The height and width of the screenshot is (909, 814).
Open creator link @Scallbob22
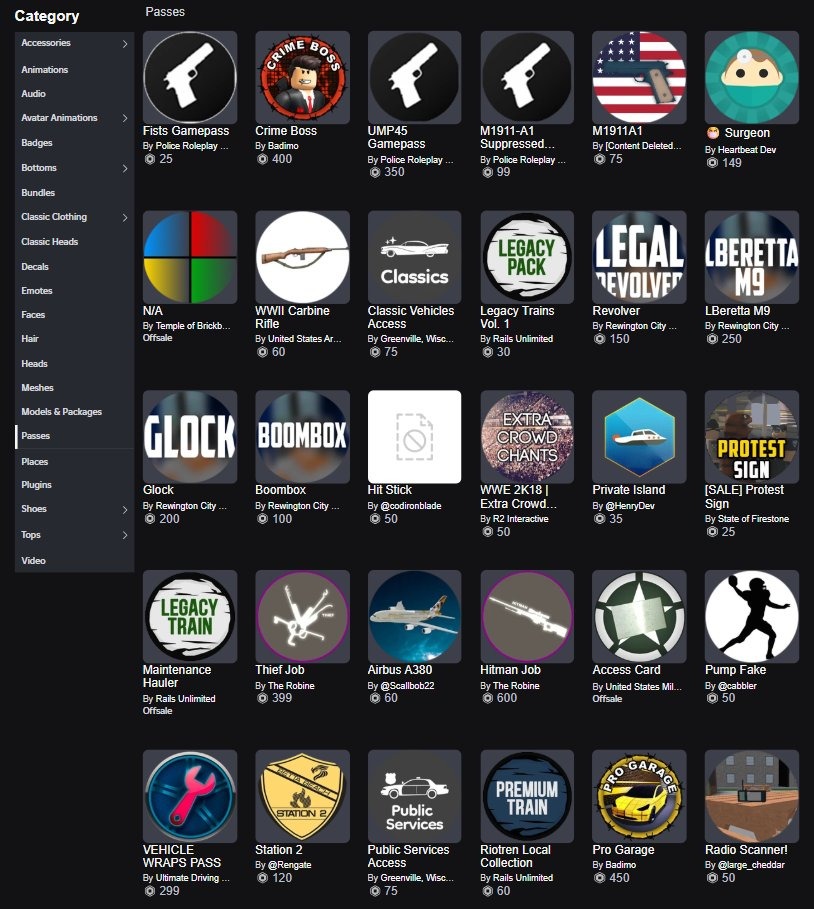click(407, 686)
